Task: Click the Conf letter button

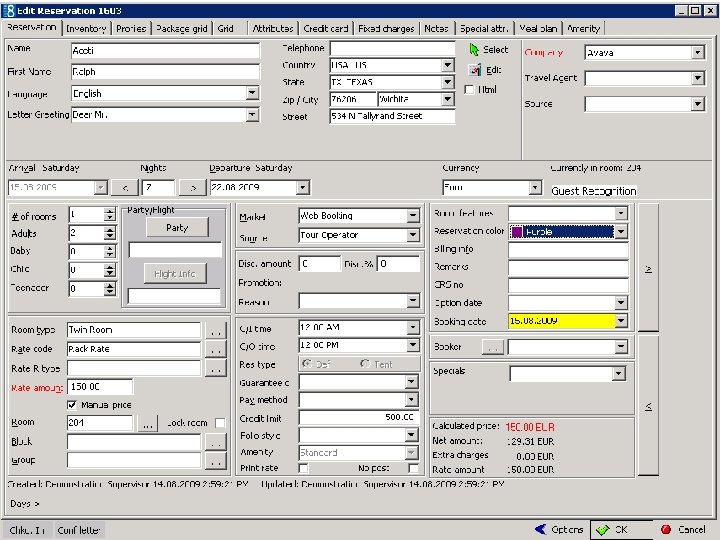Action: 79,530
